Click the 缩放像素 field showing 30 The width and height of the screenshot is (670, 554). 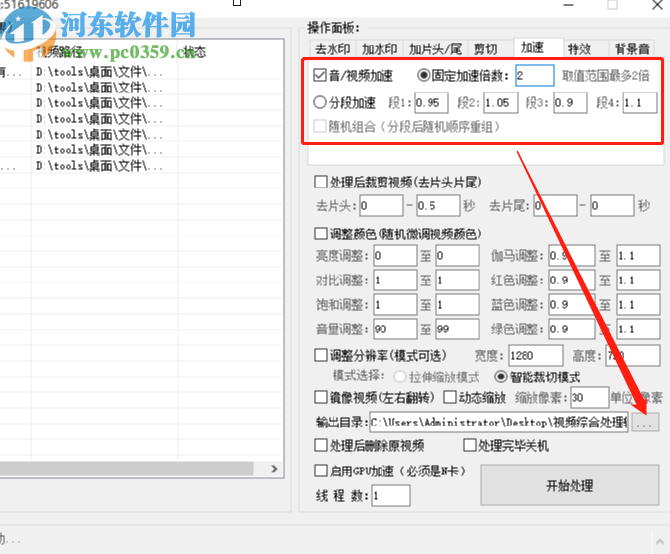click(590, 398)
